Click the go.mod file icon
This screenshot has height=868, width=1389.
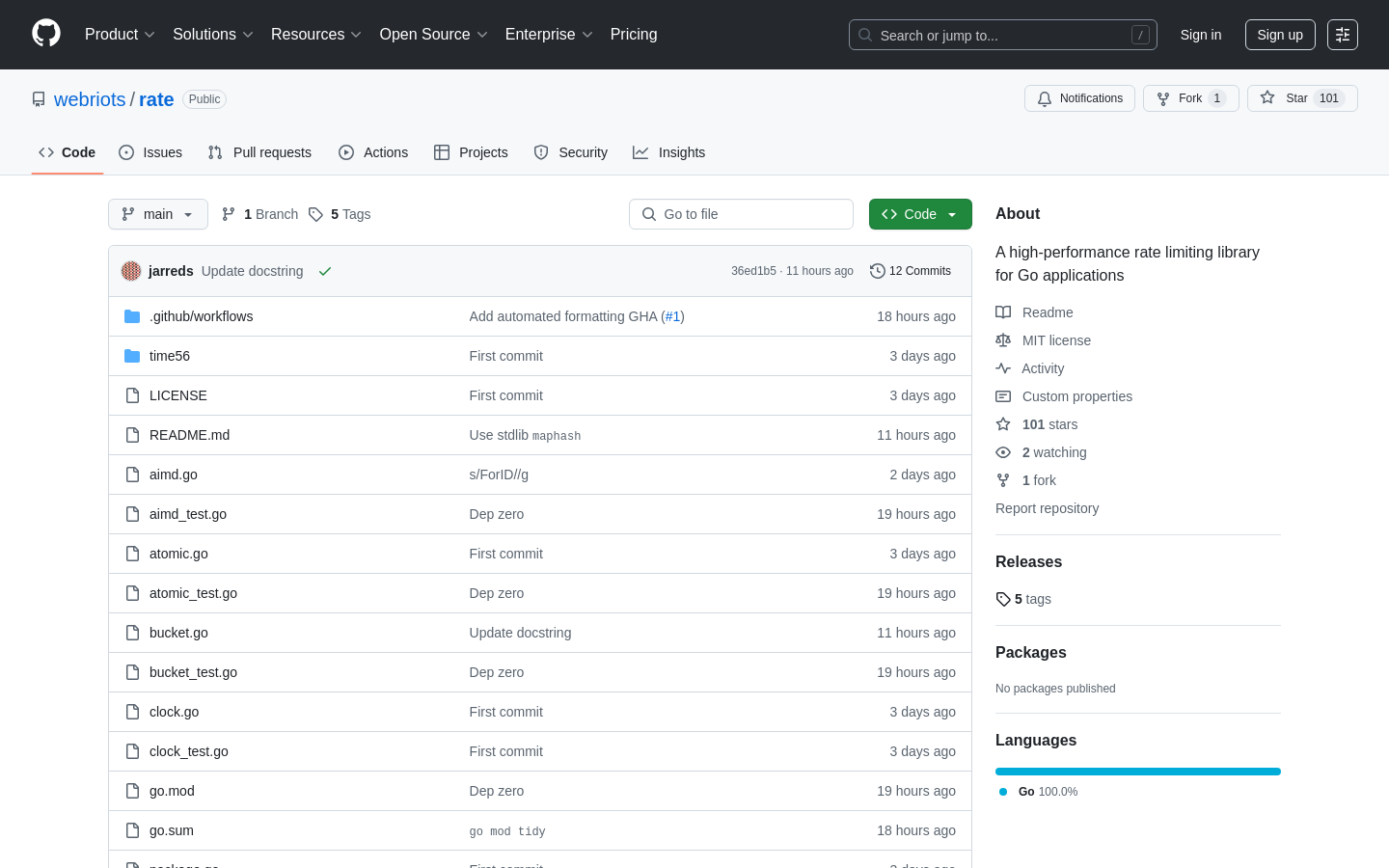click(132, 791)
